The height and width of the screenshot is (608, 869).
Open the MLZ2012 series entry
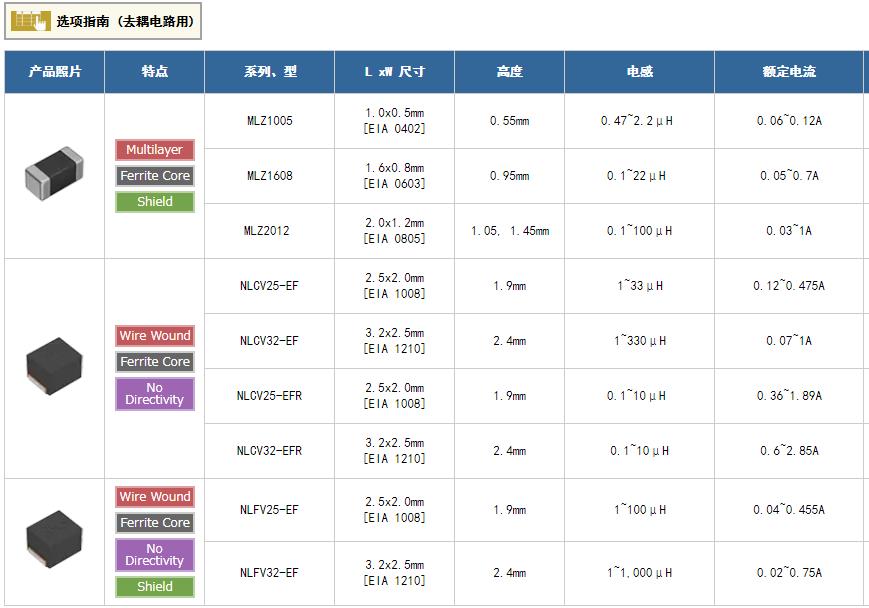tap(267, 231)
